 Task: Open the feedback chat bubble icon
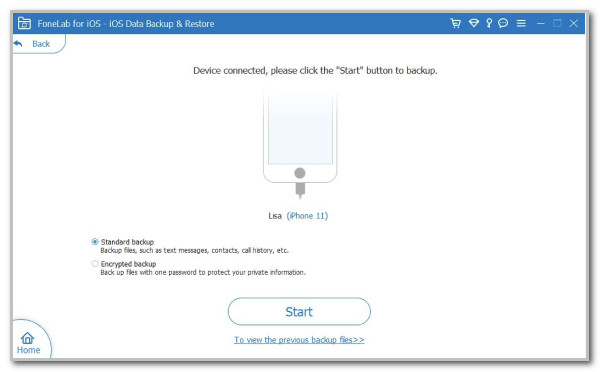(x=503, y=23)
